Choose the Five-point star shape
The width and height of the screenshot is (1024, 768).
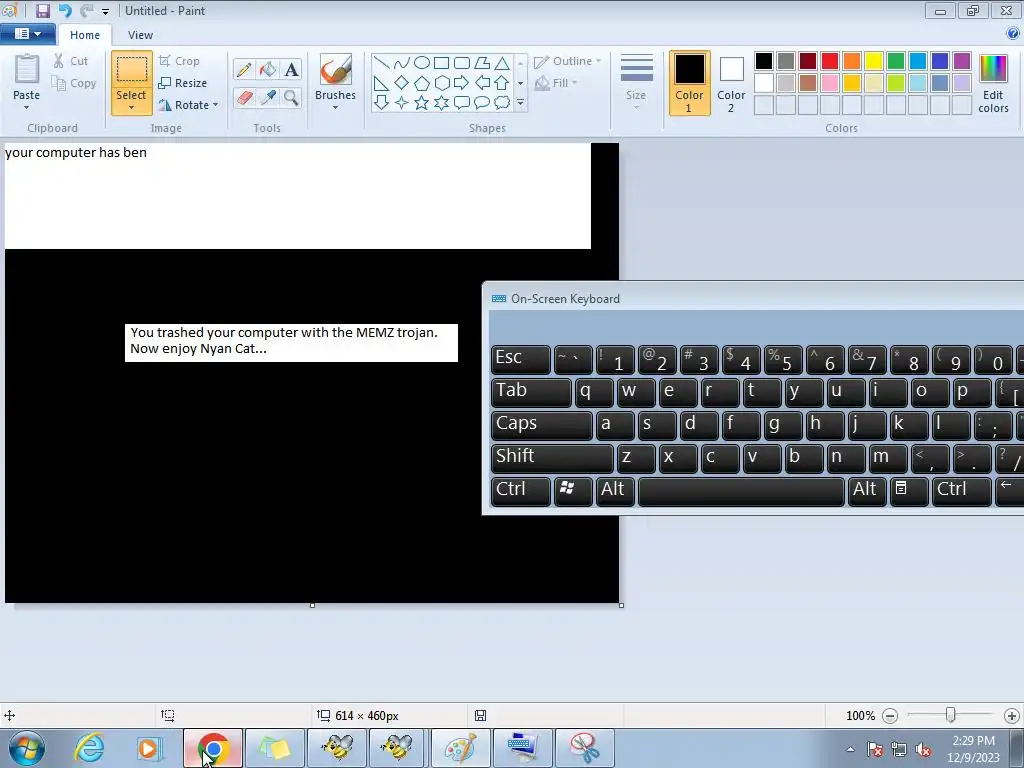[422, 103]
